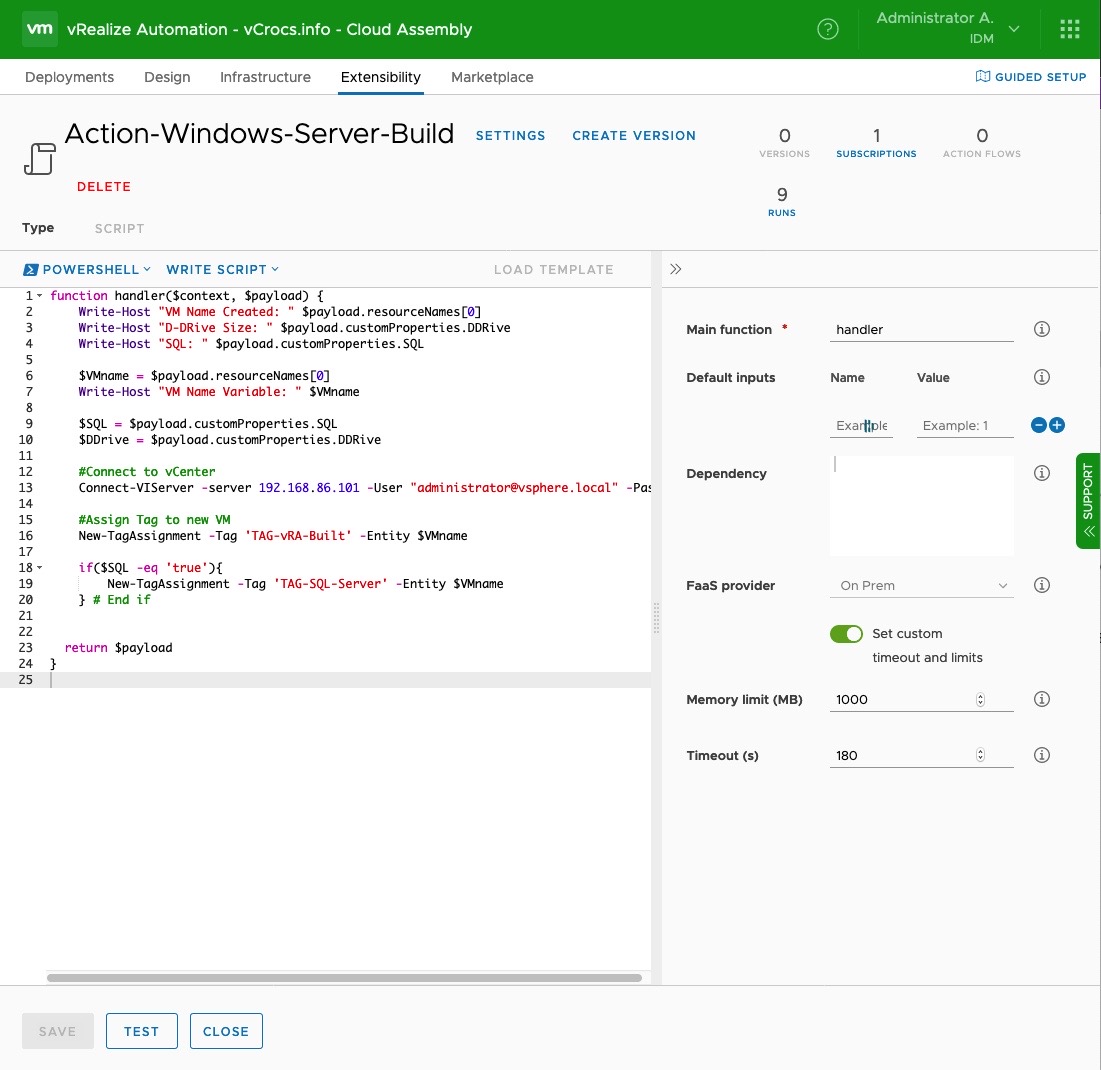Click the info icon next to Main function
The image size is (1101, 1070).
[x=1041, y=329]
